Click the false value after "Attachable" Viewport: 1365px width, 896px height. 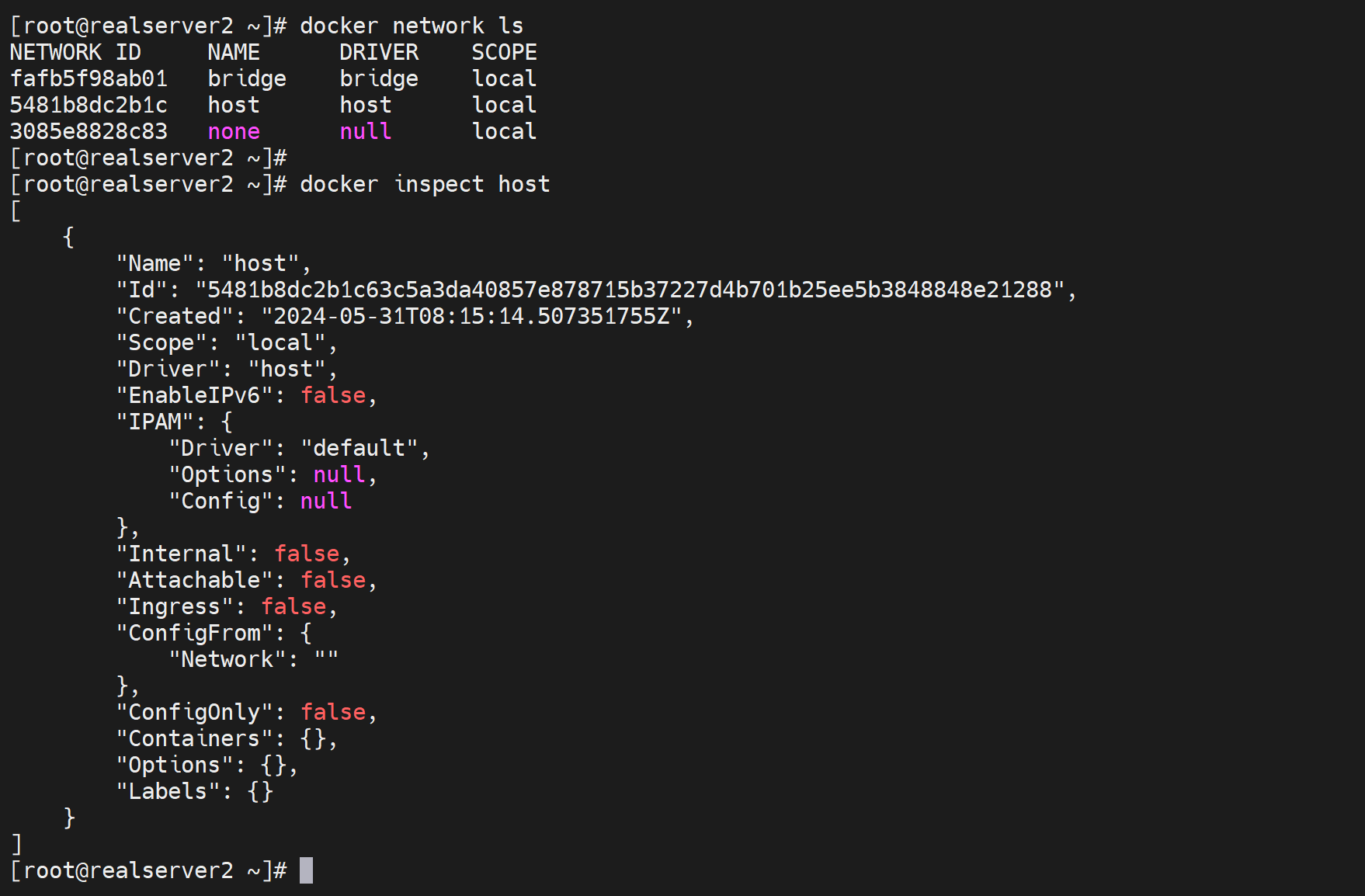click(x=333, y=580)
